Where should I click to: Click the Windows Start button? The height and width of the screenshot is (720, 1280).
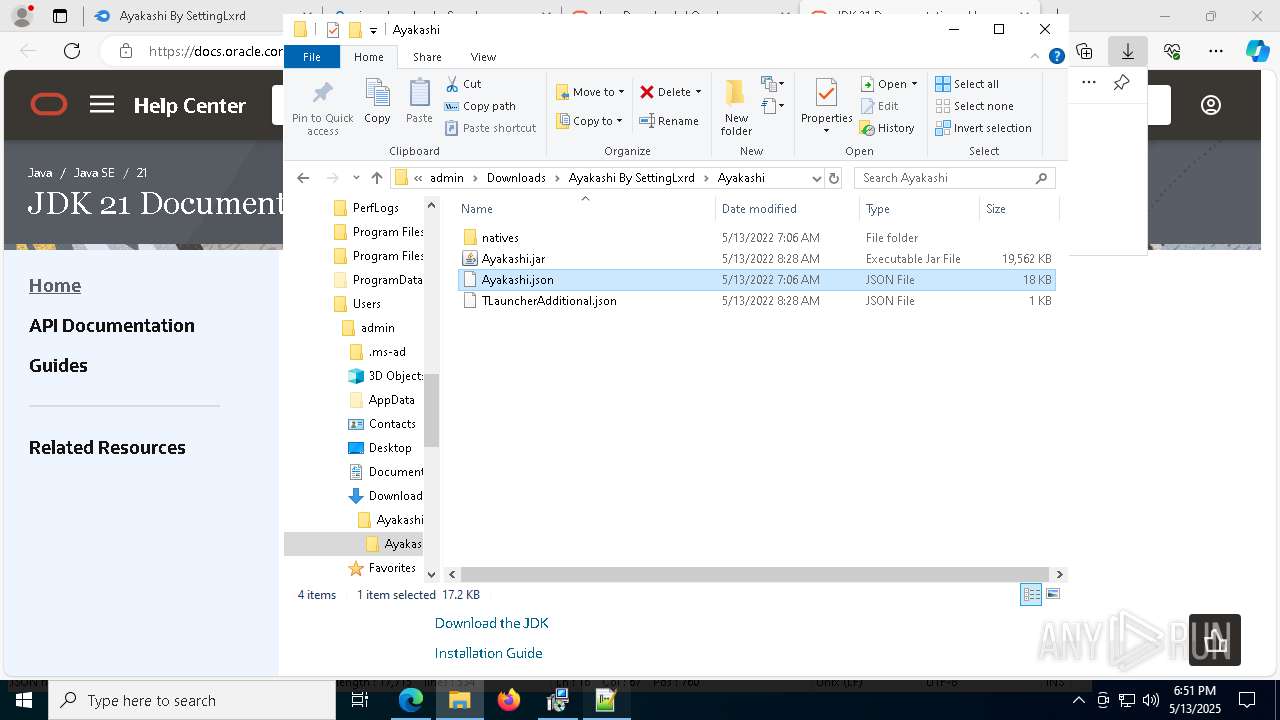point(24,701)
